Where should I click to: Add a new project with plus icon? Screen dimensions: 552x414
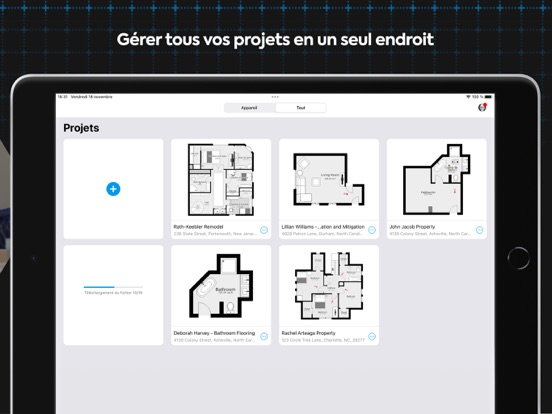[113, 189]
